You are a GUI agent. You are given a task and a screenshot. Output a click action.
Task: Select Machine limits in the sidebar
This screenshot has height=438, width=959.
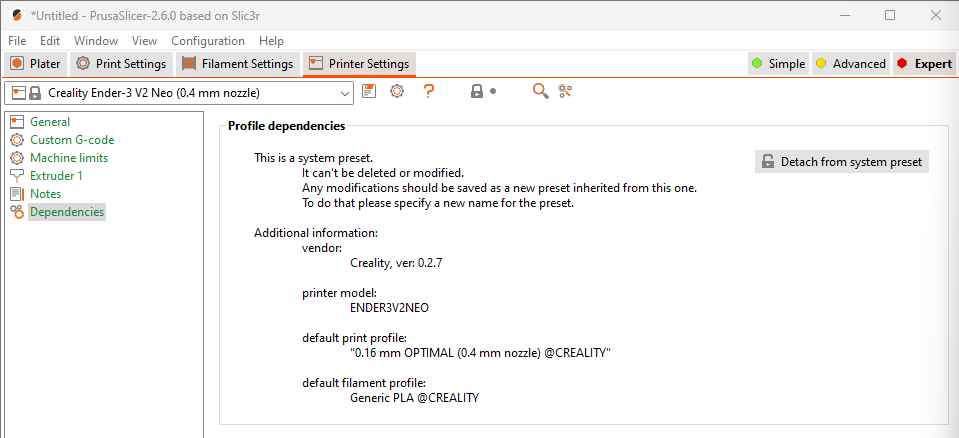pos(68,158)
